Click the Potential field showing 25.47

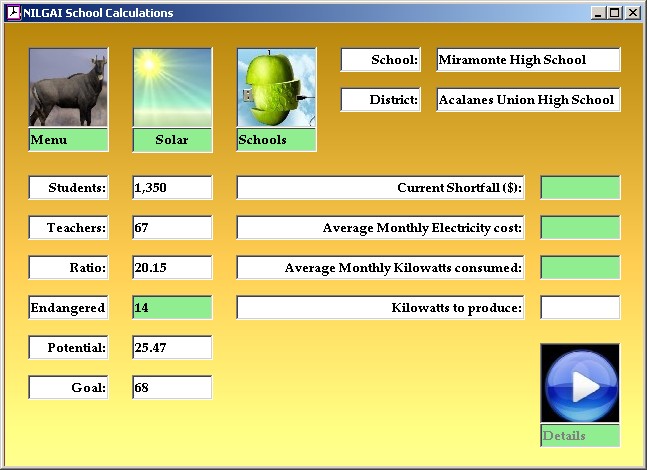[x=172, y=348]
